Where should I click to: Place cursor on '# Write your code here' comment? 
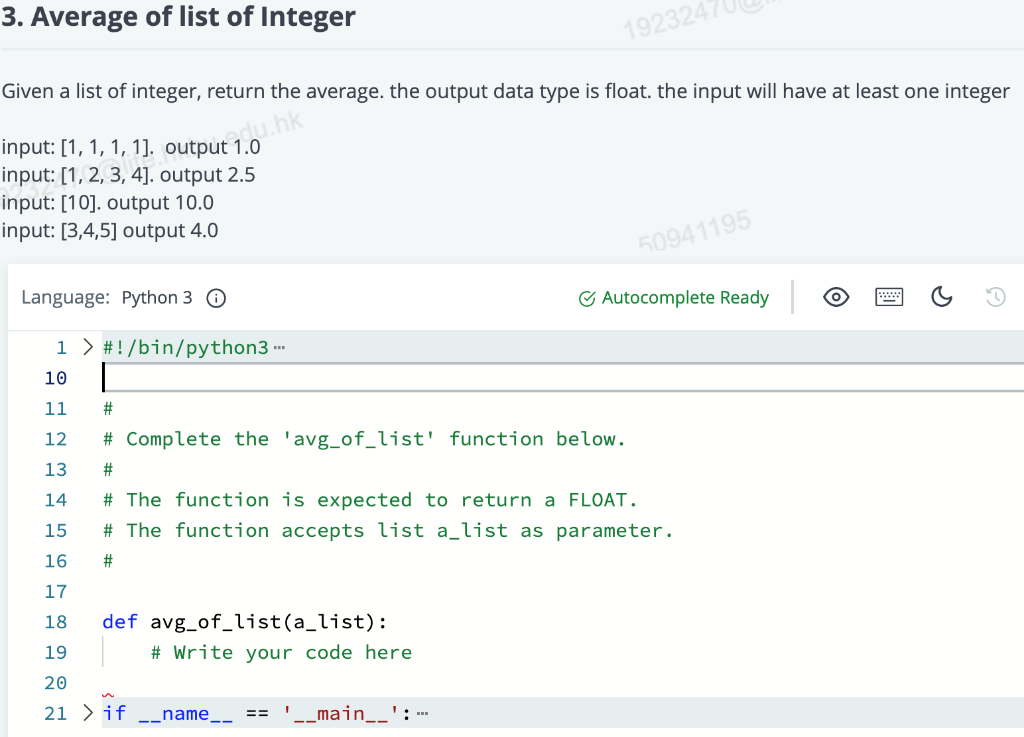(280, 651)
